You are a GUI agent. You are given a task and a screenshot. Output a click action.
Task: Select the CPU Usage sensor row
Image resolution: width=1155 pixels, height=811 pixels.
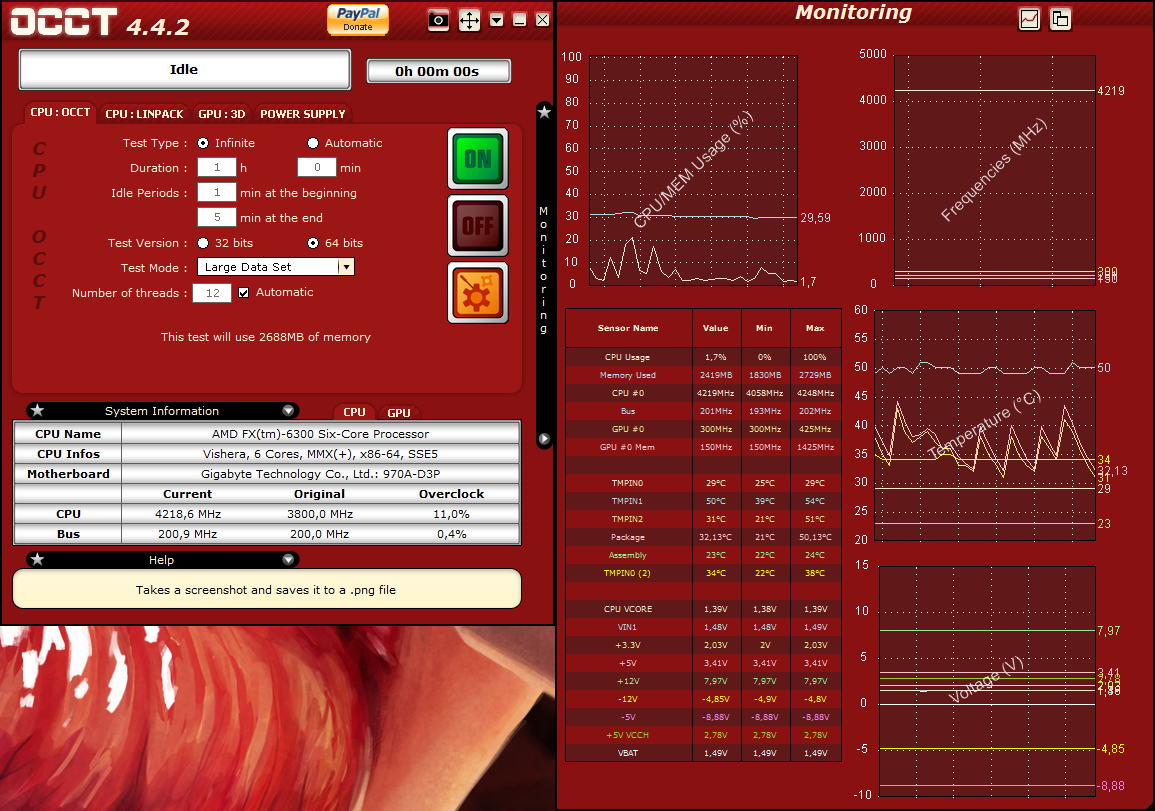coord(703,357)
